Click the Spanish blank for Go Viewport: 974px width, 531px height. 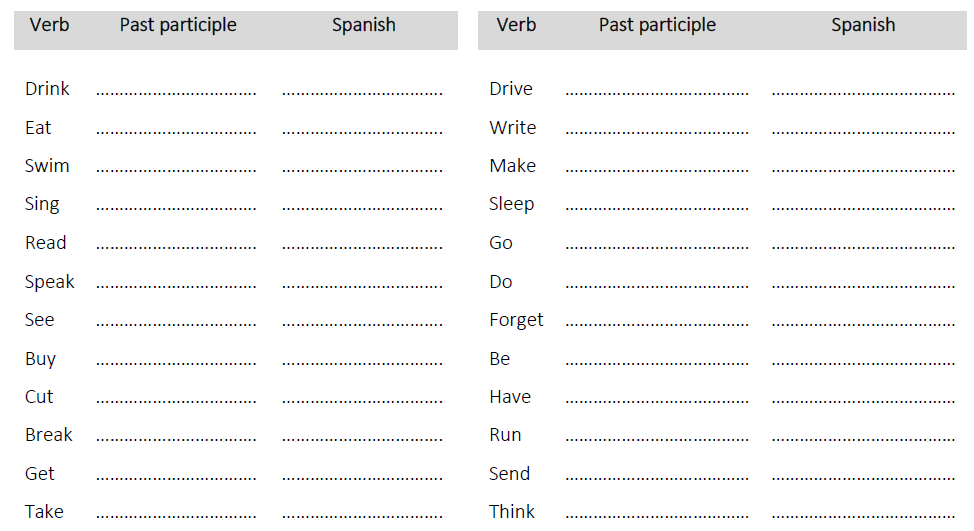coord(863,246)
